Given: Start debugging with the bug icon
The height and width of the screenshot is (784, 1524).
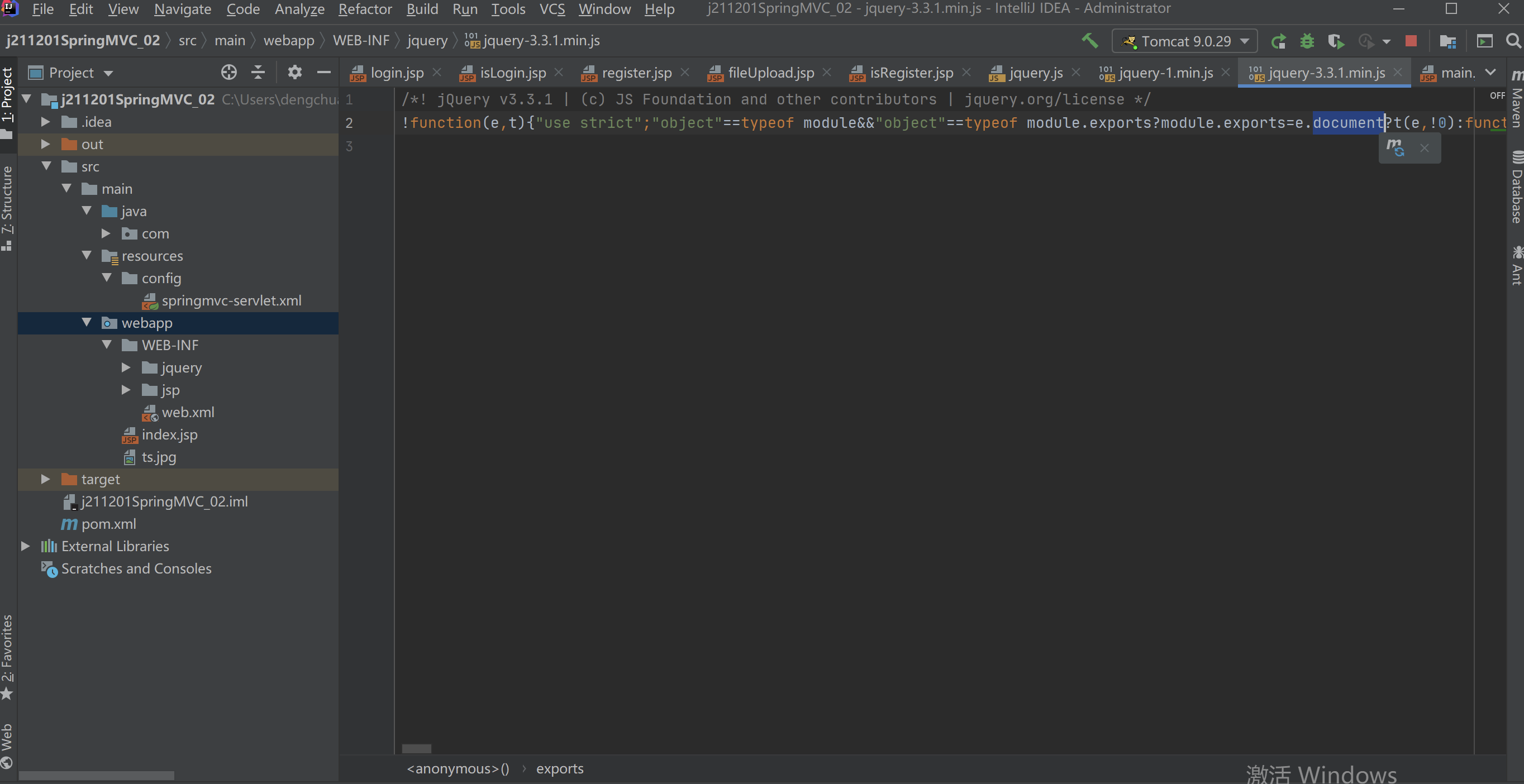Looking at the screenshot, I should pyautogui.click(x=1307, y=41).
